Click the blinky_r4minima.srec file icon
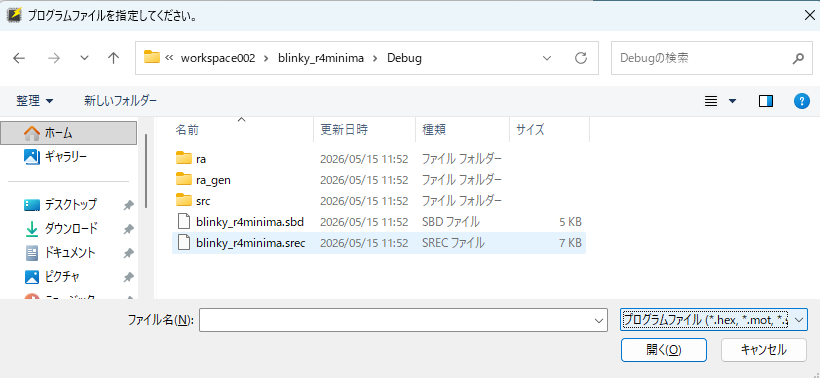The height and width of the screenshot is (378, 820). point(184,243)
